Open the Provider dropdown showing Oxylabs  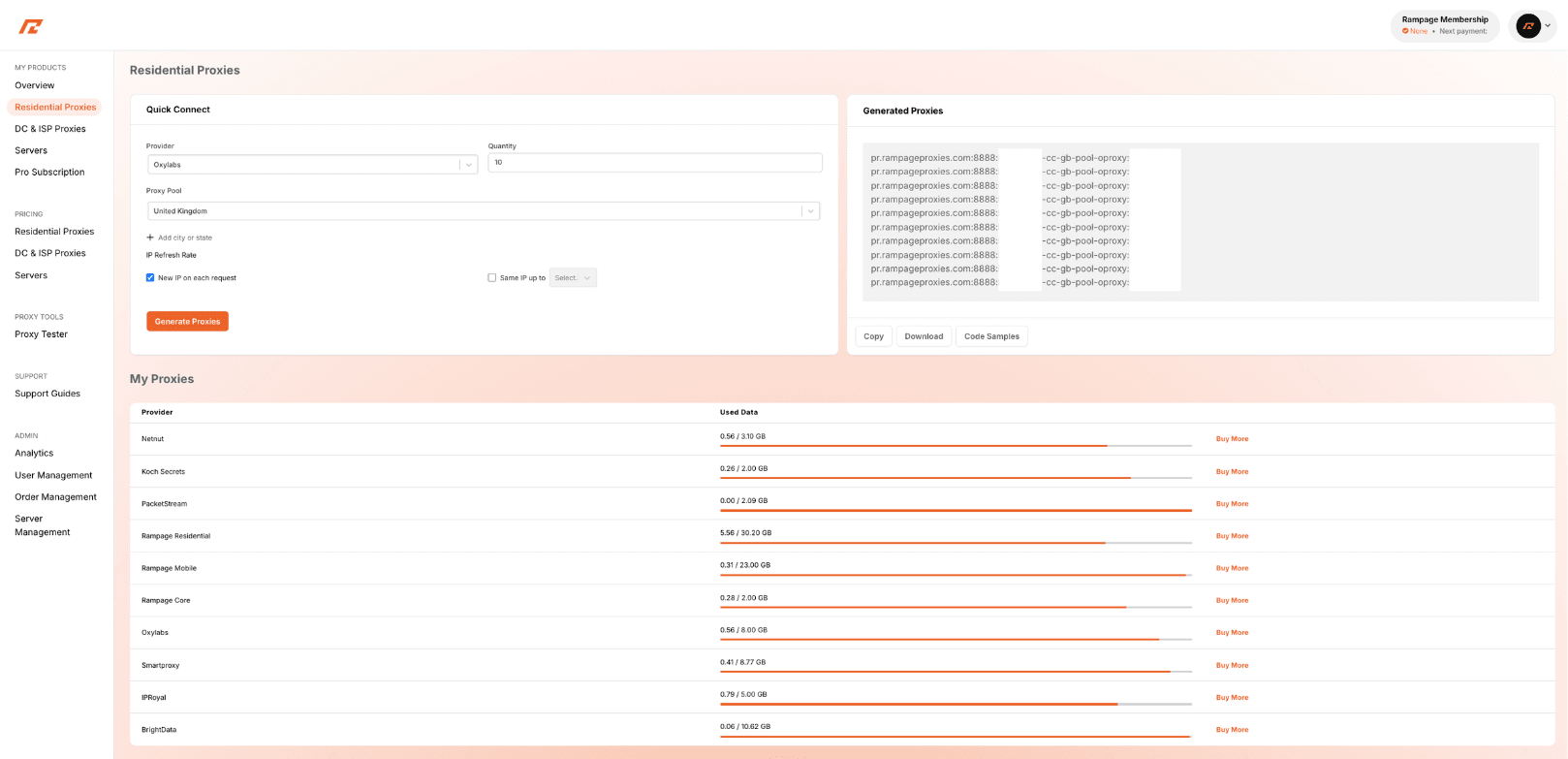pyautogui.click(x=312, y=165)
